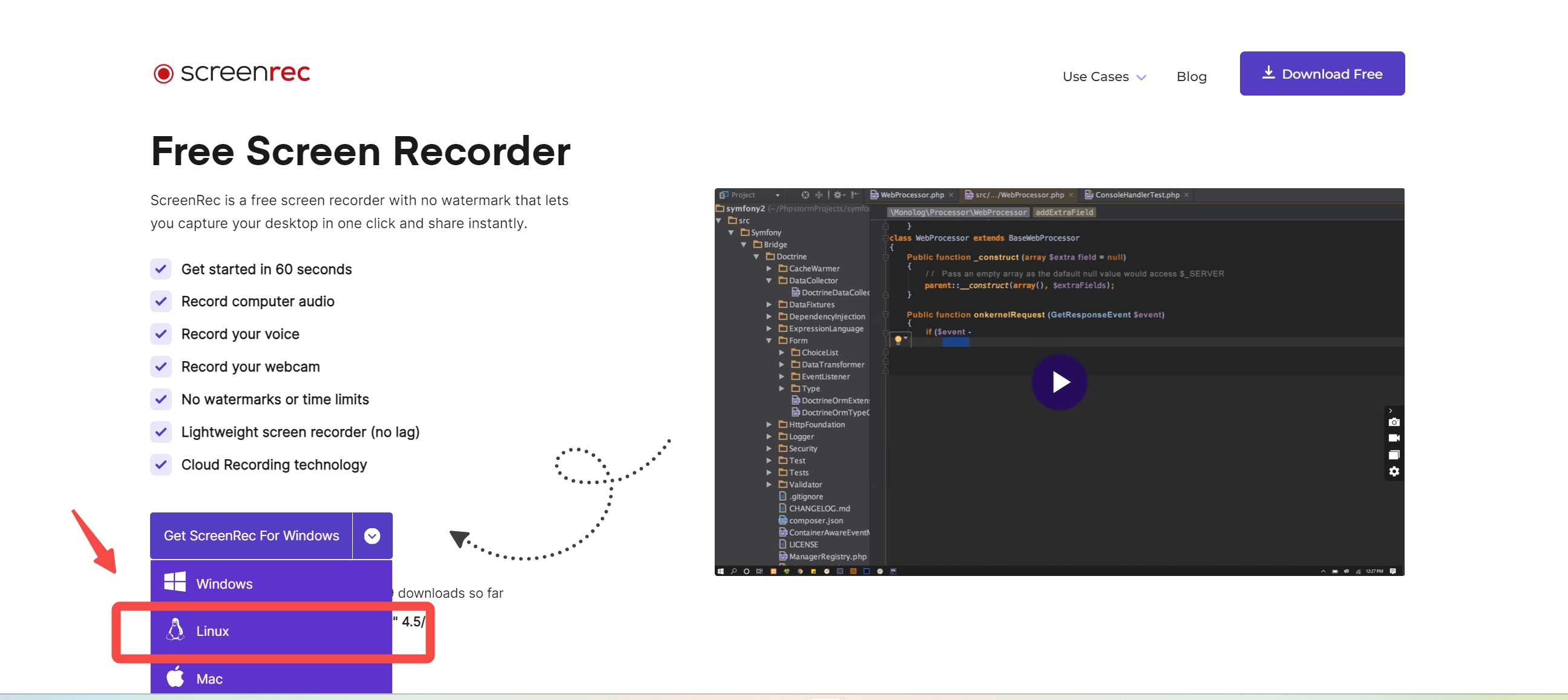Screen dimensions: 1568x700
Task: Click the text No watermarks or time limits
Action: pos(275,399)
